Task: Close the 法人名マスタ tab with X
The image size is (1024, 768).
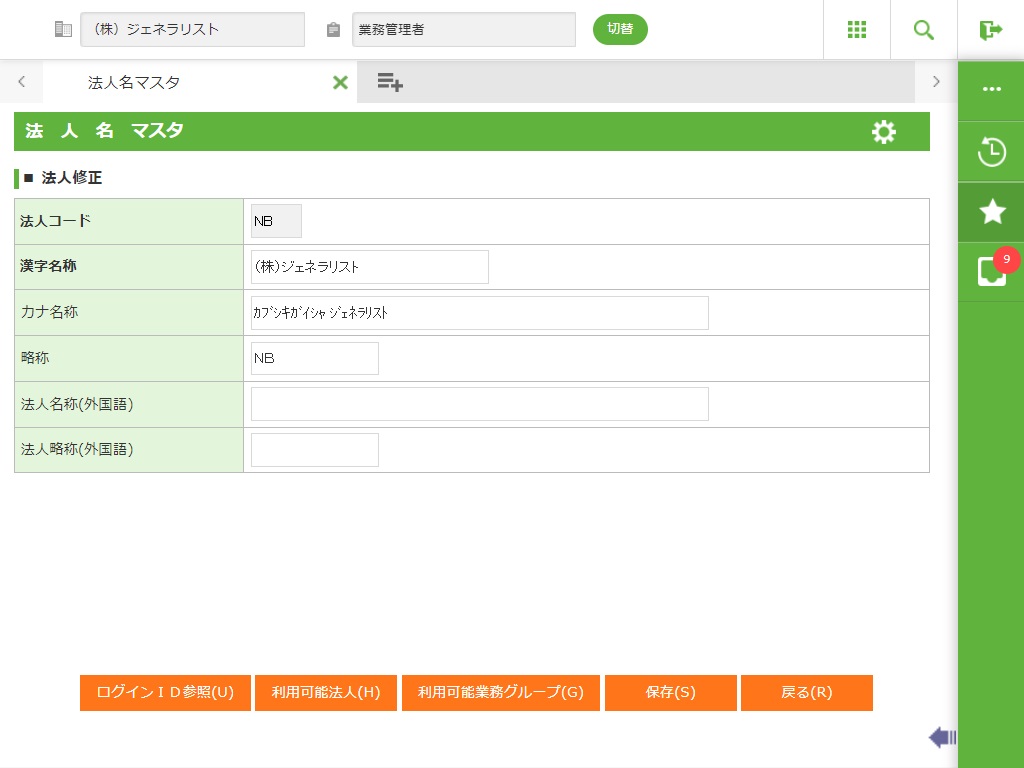Action: tap(340, 82)
